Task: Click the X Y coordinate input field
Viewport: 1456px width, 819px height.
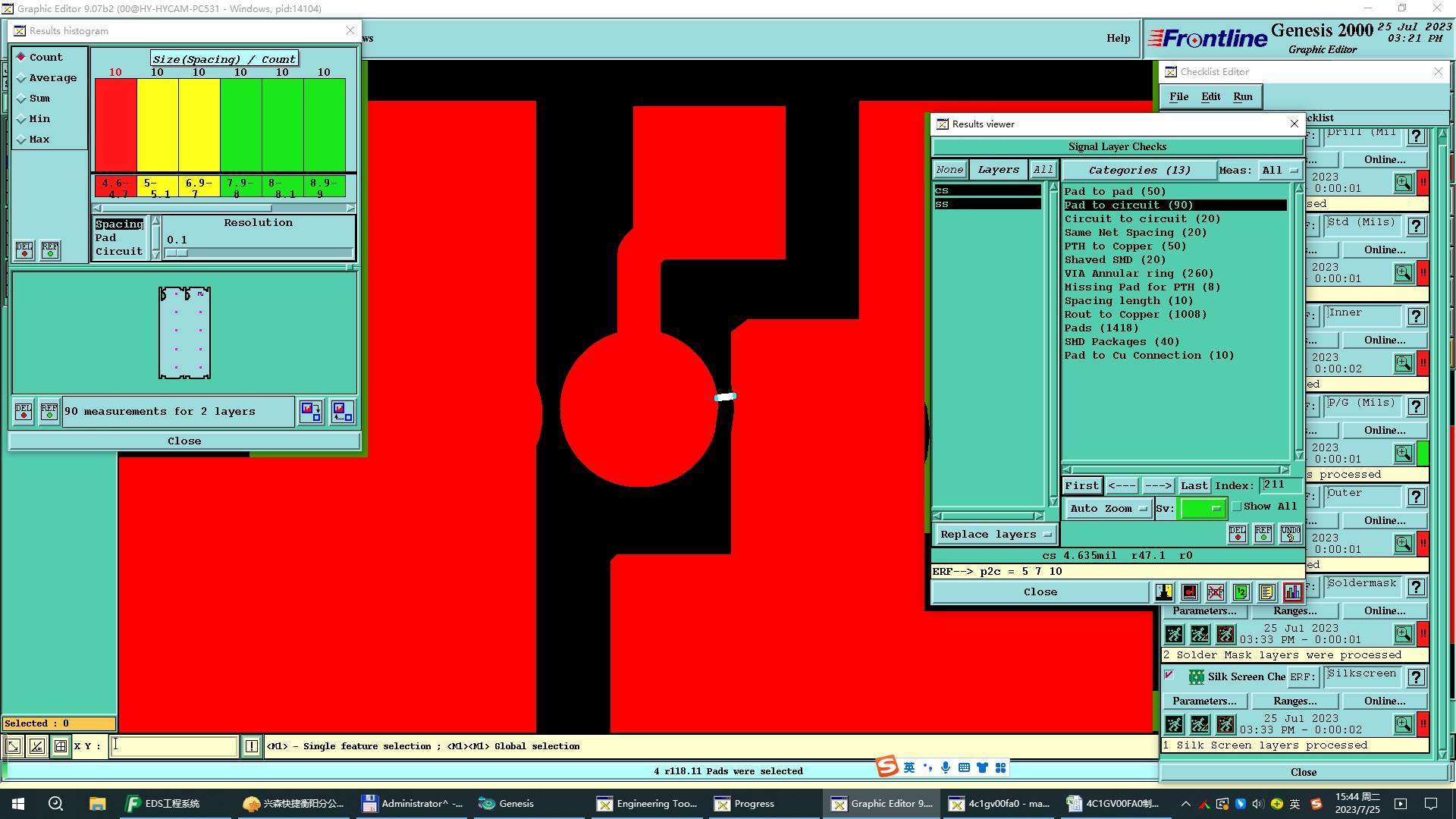Action: tap(174, 745)
